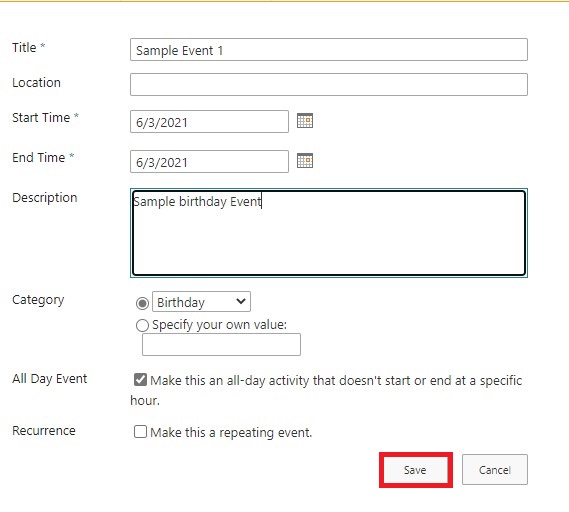Cancel the event form
The image size is (569, 512).
coord(495,470)
